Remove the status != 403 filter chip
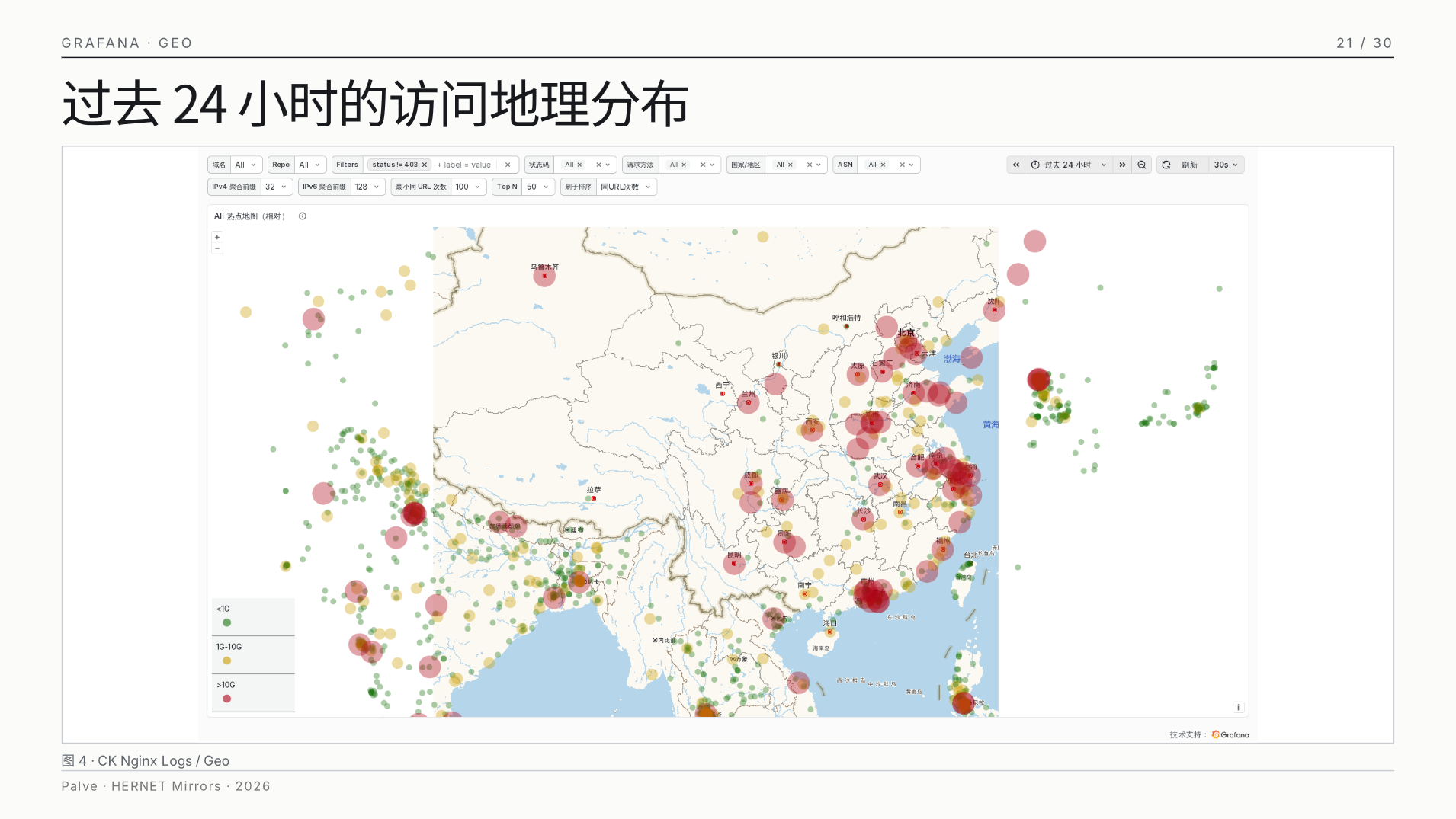The image size is (1456, 819). [x=425, y=165]
